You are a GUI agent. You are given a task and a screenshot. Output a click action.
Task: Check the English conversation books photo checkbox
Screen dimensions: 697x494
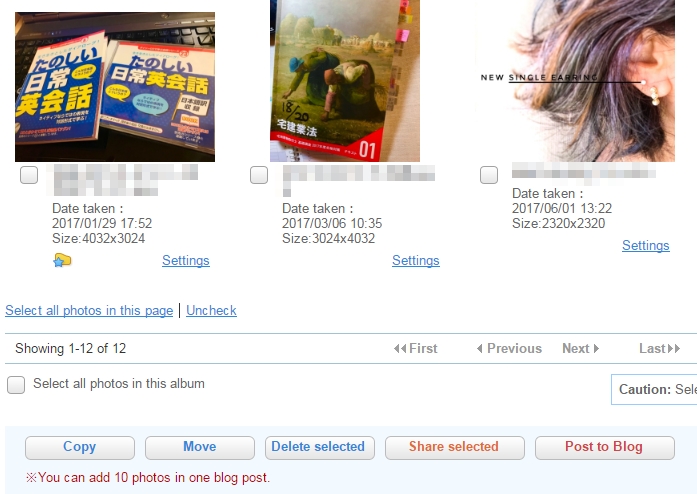tap(29, 175)
